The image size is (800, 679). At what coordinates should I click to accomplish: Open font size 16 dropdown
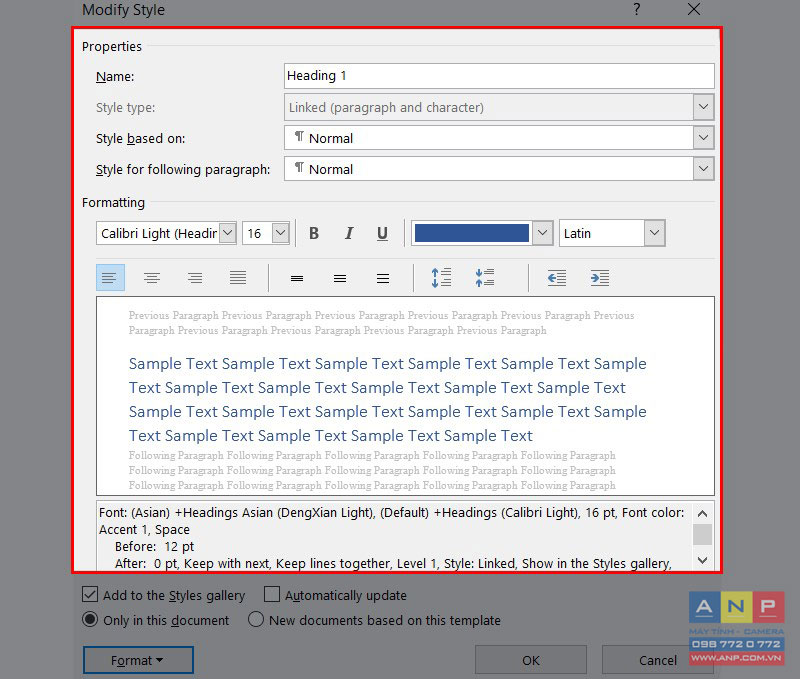(281, 234)
